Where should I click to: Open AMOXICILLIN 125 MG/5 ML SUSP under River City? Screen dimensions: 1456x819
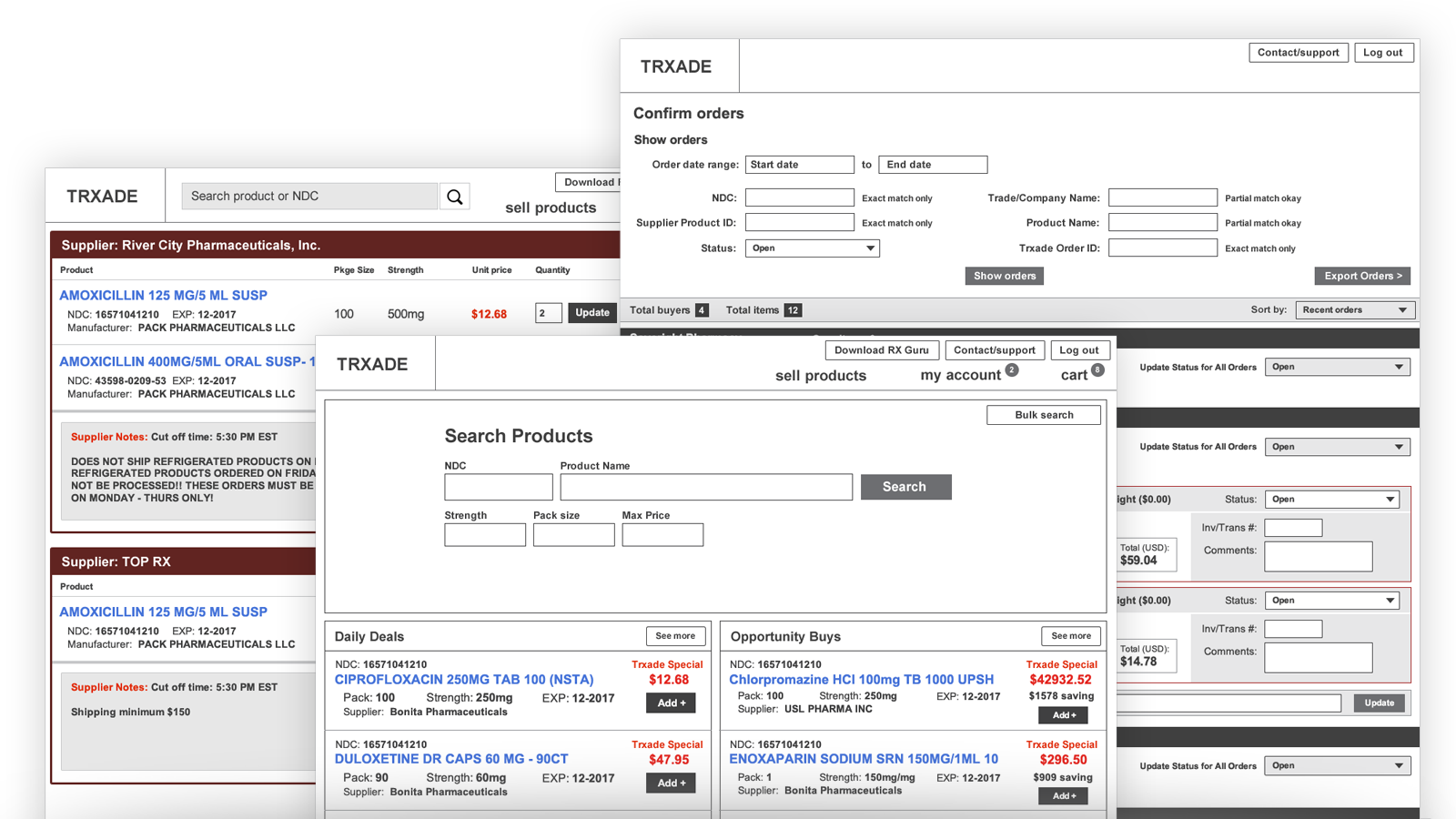click(x=164, y=296)
